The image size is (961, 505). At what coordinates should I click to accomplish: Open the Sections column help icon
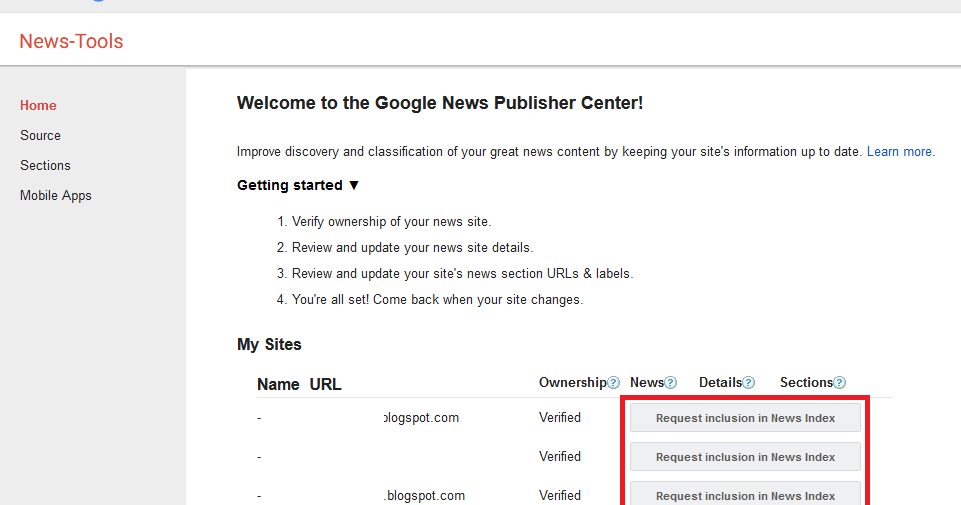840,383
